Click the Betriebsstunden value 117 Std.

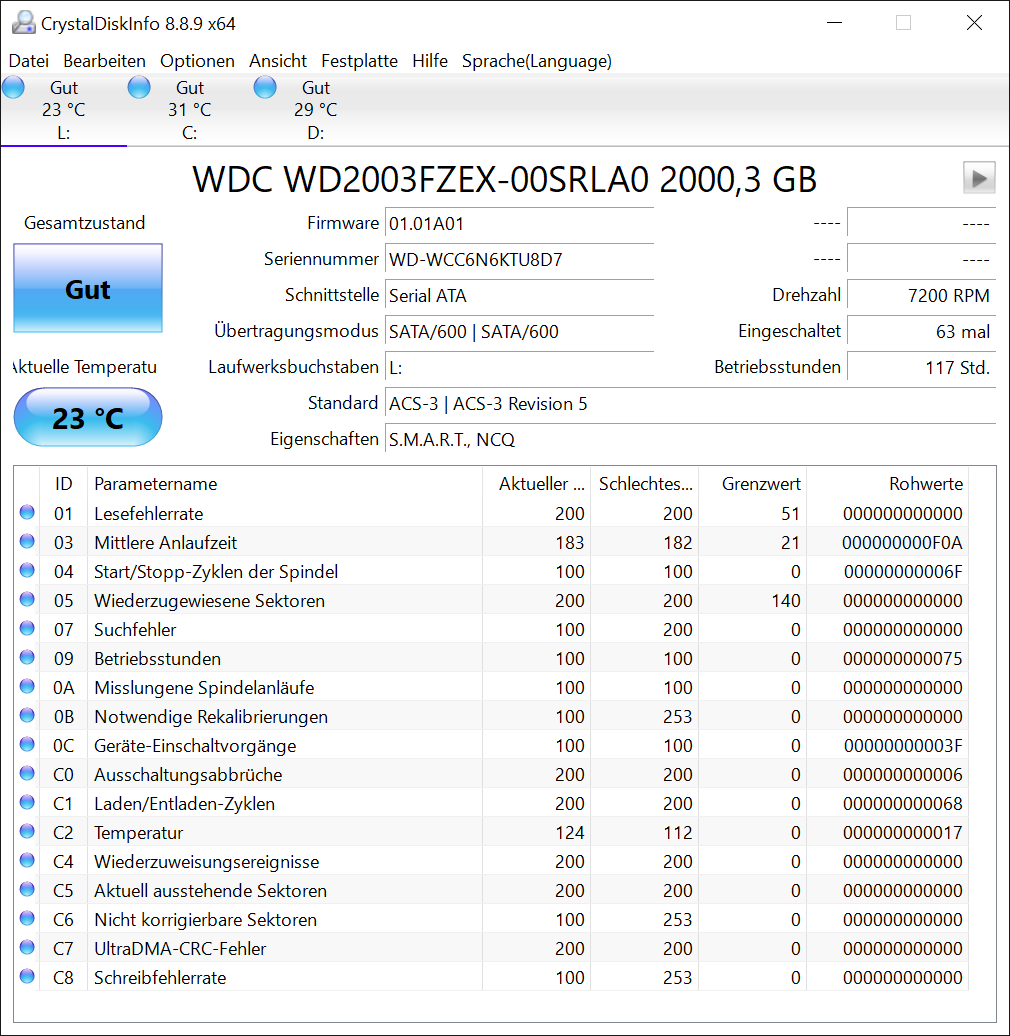tap(921, 367)
